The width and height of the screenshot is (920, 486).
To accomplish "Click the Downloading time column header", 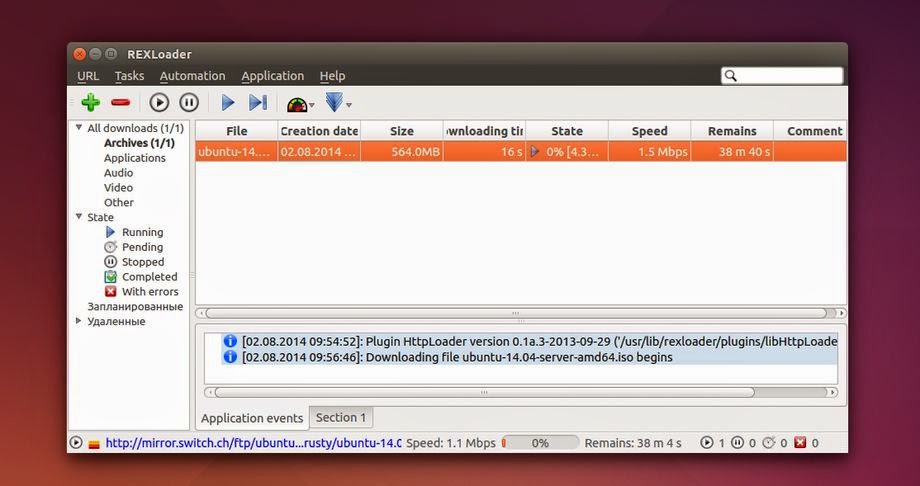I will pyautogui.click(x=485, y=131).
